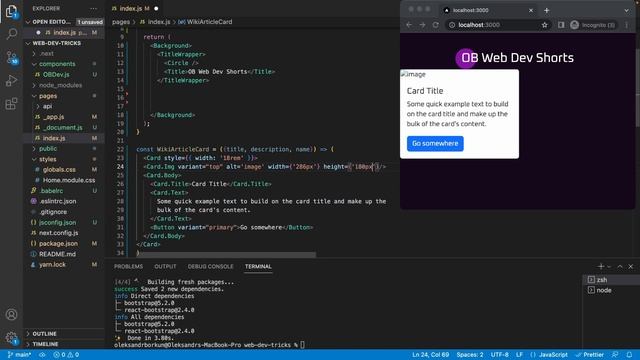Expand the Outline section
The width and height of the screenshot is (640, 360).
44,333
